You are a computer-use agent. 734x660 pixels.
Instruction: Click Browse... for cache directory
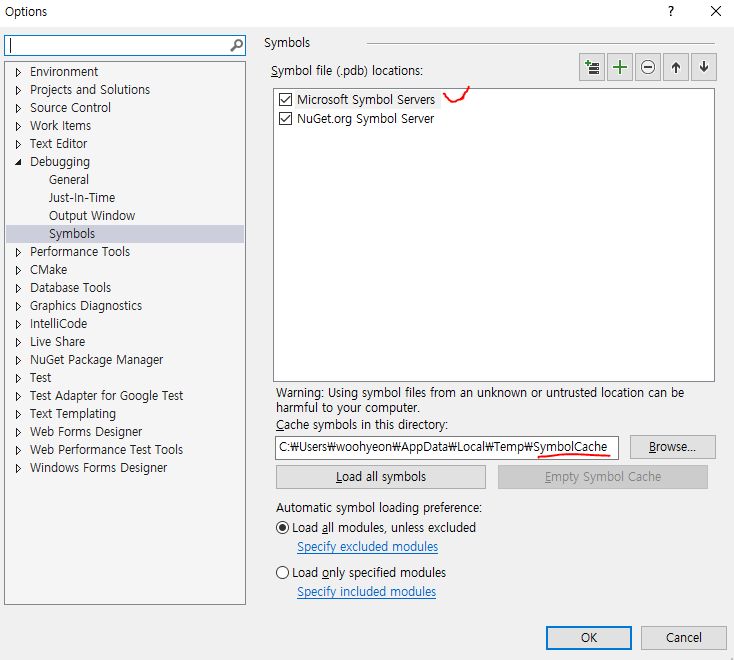[672, 447]
